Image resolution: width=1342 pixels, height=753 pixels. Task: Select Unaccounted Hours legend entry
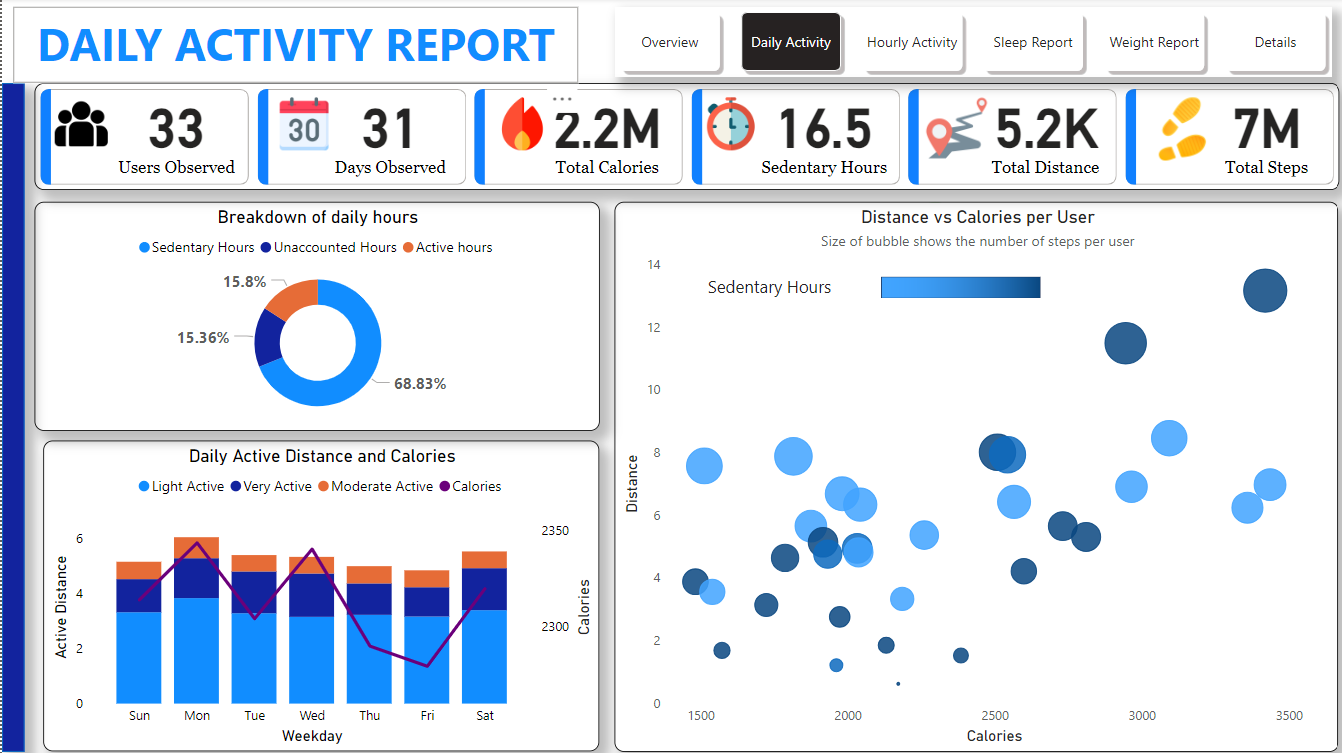328,247
